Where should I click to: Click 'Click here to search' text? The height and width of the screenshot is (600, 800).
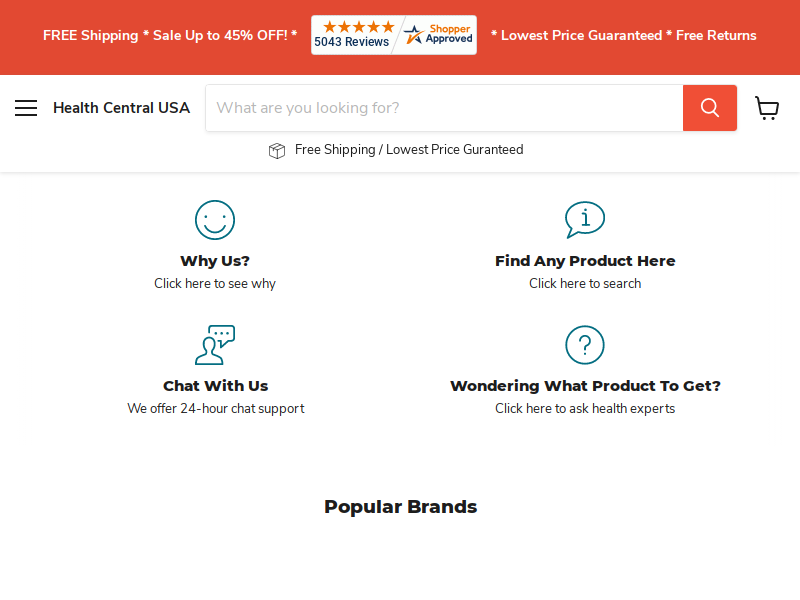pos(585,284)
